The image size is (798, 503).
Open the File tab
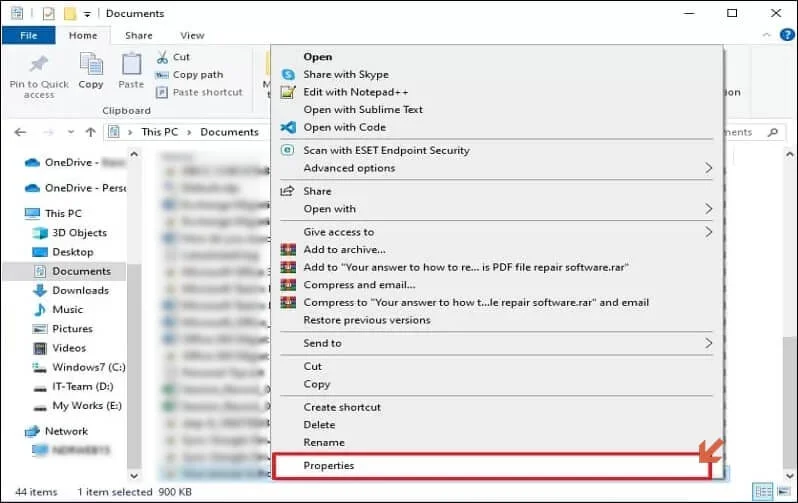pyautogui.click(x=28, y=35)
